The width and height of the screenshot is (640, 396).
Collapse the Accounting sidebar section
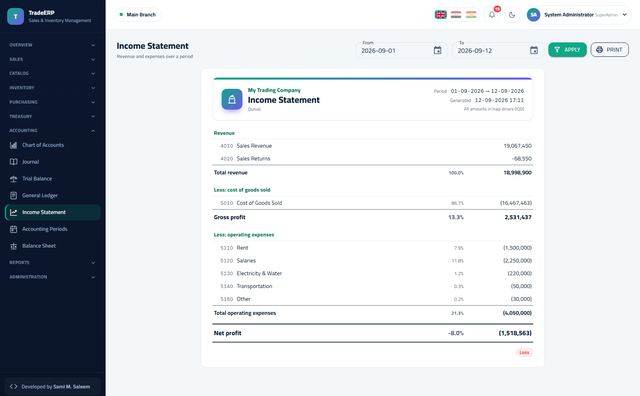52,131
